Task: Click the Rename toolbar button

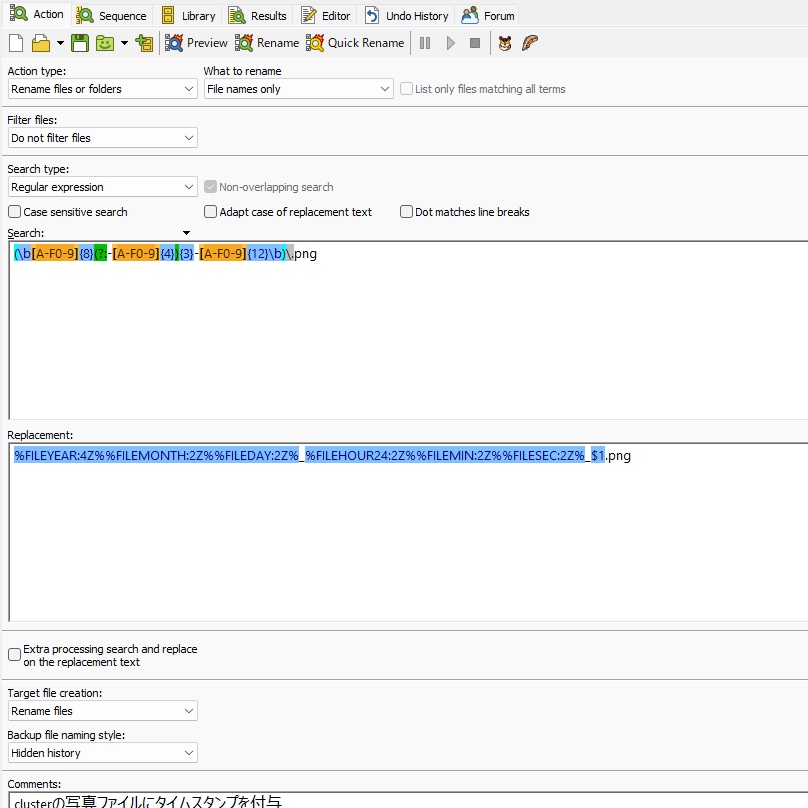Action: coord(267,43)
